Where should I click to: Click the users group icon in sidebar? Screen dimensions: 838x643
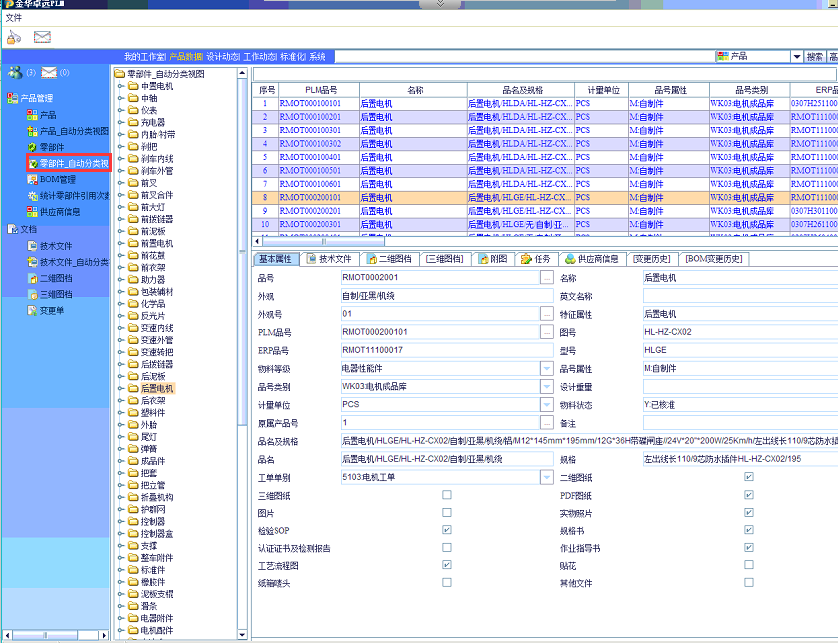point(15,72)
